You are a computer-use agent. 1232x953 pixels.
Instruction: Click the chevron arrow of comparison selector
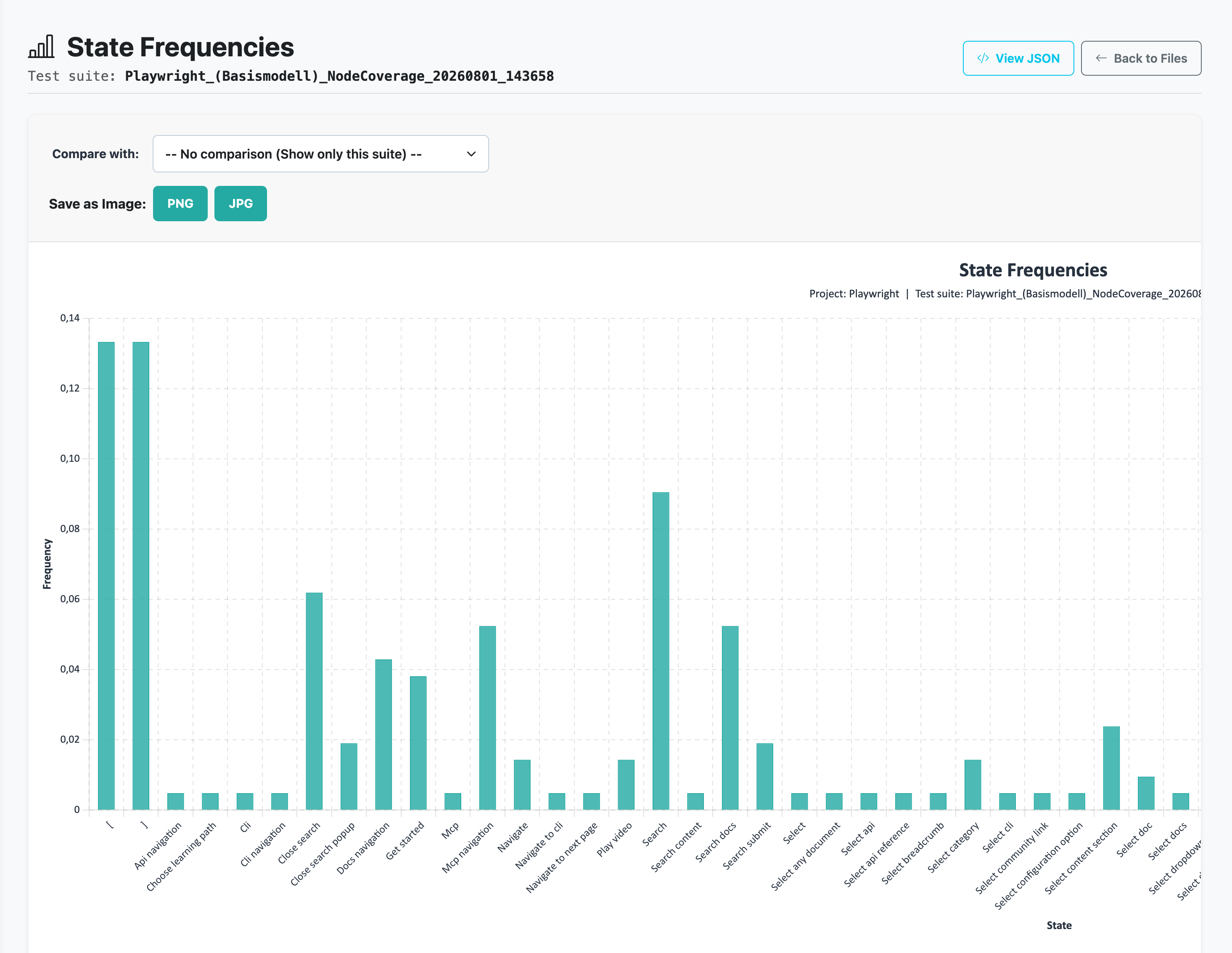pos(471,154)
